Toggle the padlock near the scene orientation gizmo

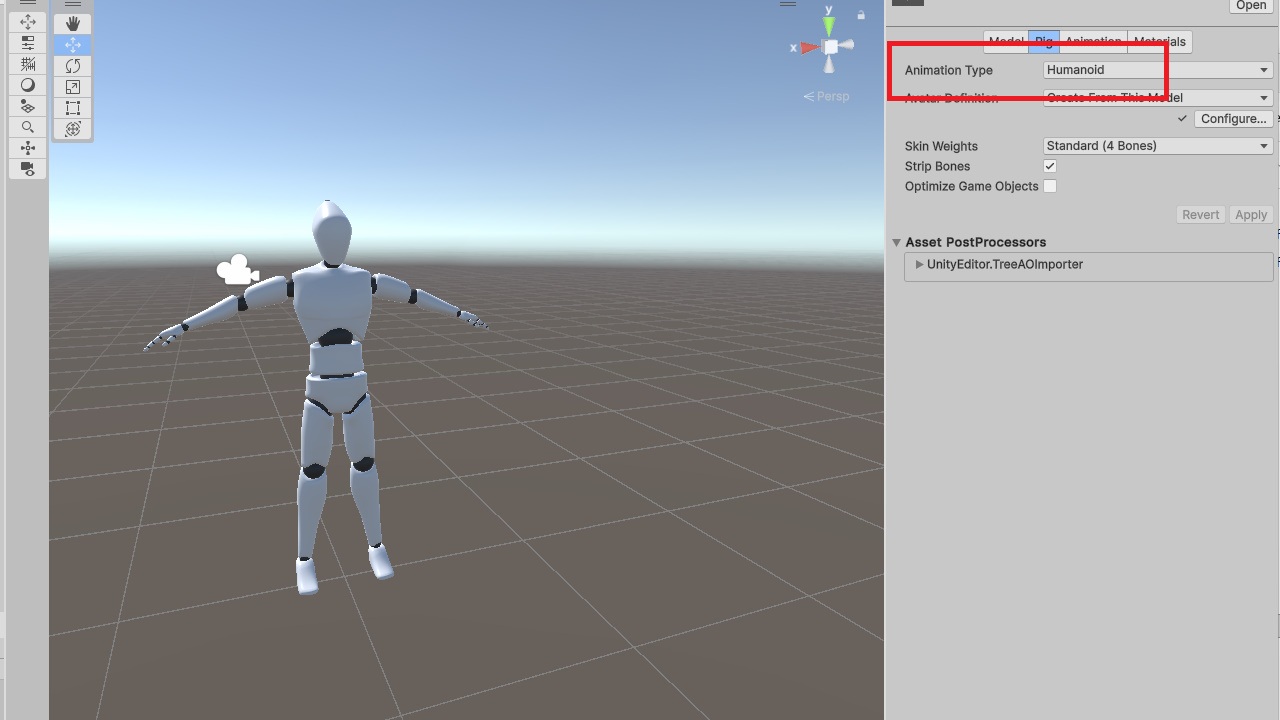click(861, 16)
